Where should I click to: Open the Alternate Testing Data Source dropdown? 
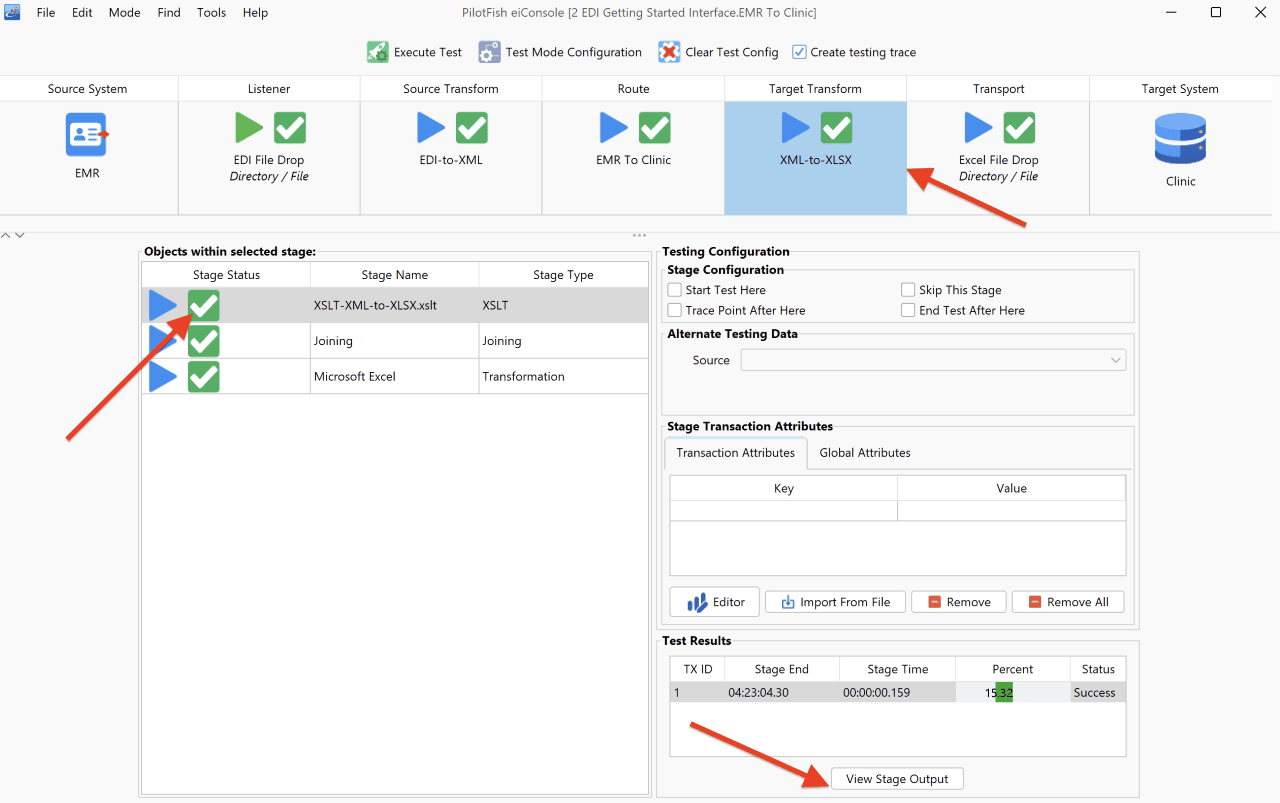tap(933, 360)
